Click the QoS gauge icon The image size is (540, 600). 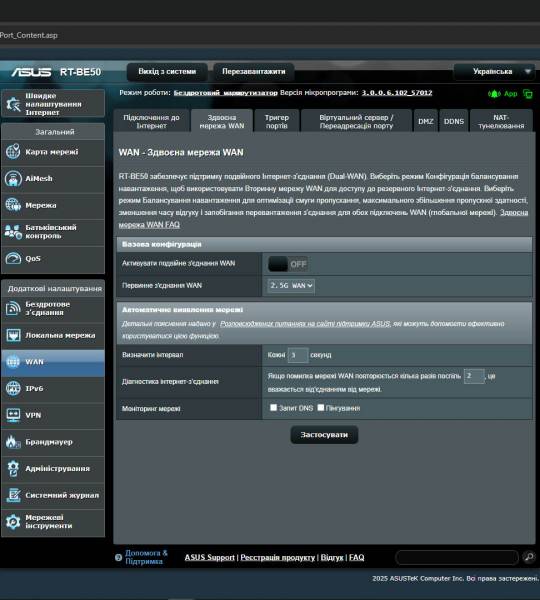tap(13, 258)
